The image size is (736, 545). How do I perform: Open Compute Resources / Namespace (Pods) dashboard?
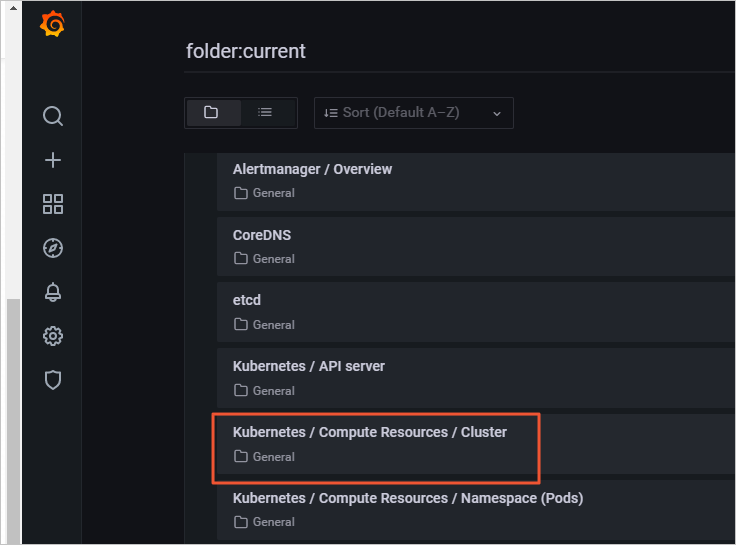coord(407,497)
